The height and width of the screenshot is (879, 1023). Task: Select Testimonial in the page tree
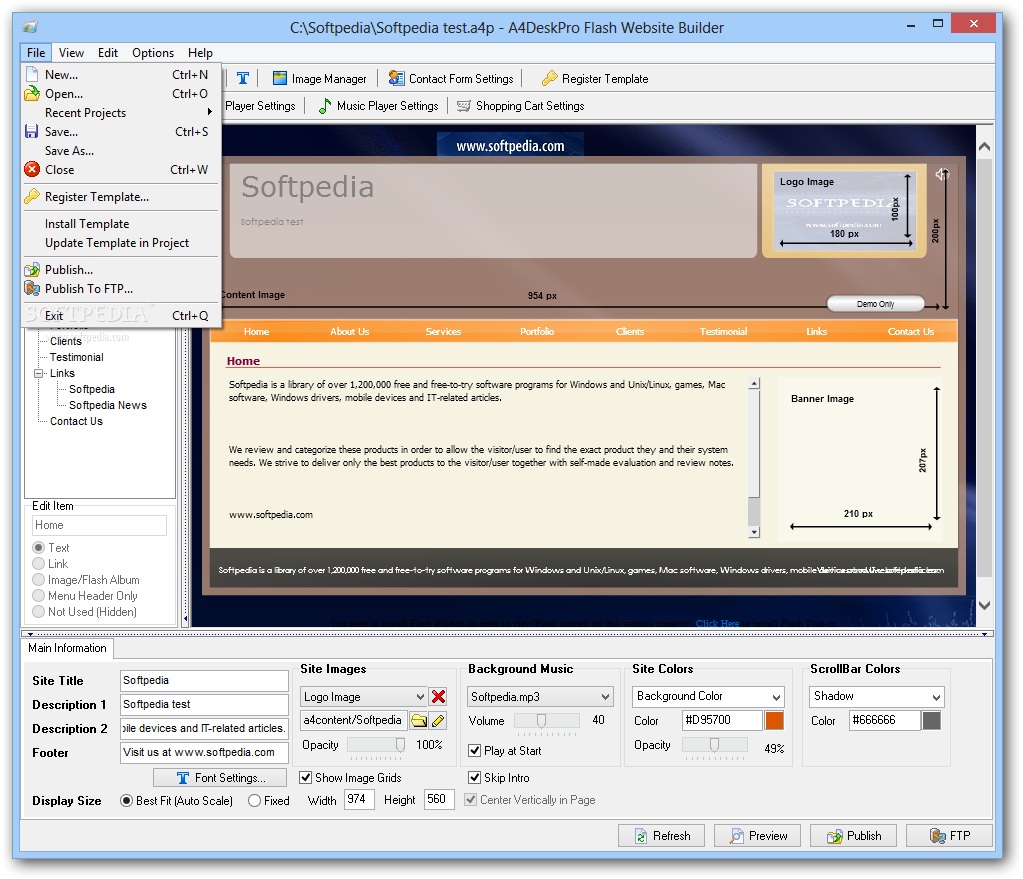[76, 357]
